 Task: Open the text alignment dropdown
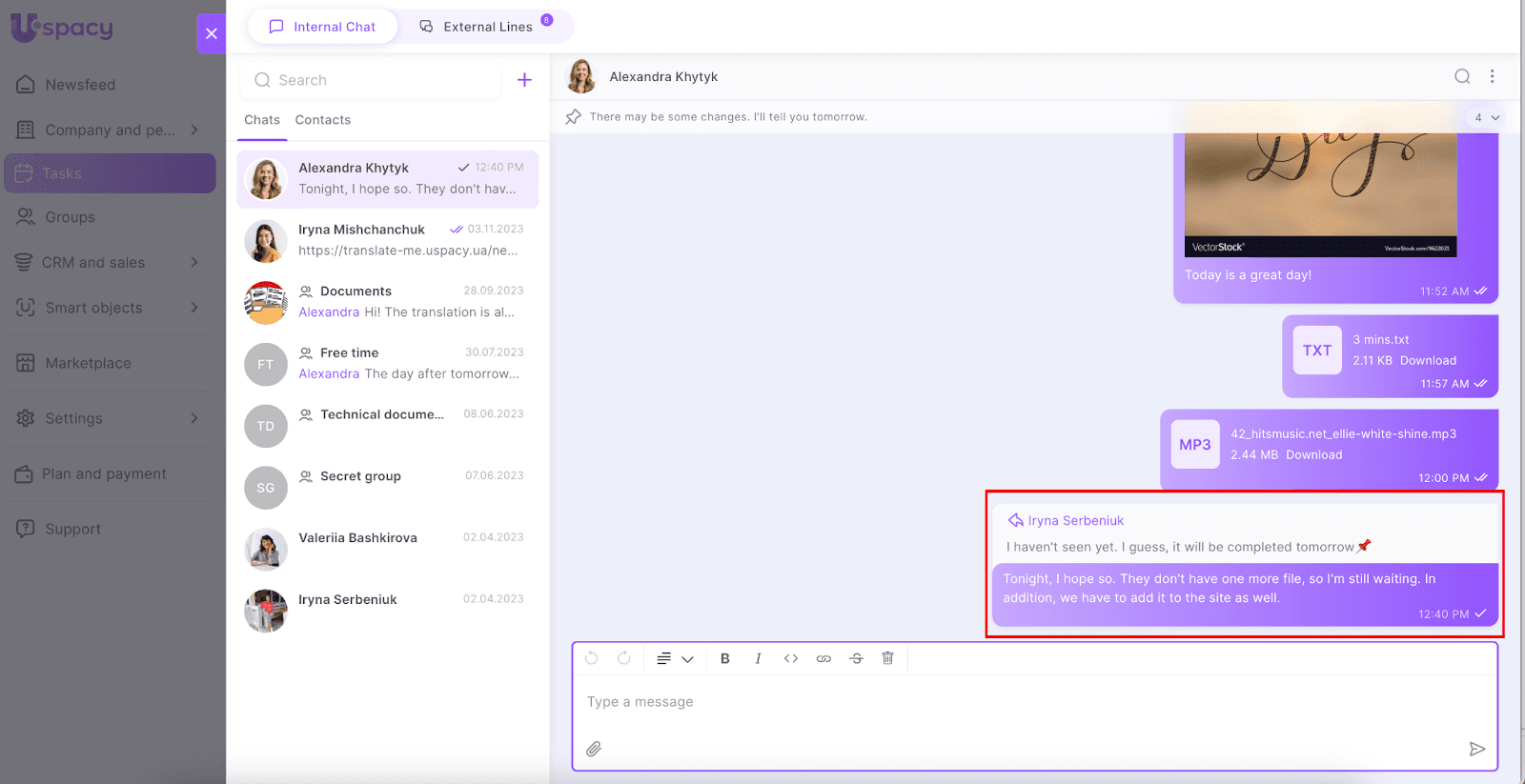pyautogui.click(x=674, y=658)
